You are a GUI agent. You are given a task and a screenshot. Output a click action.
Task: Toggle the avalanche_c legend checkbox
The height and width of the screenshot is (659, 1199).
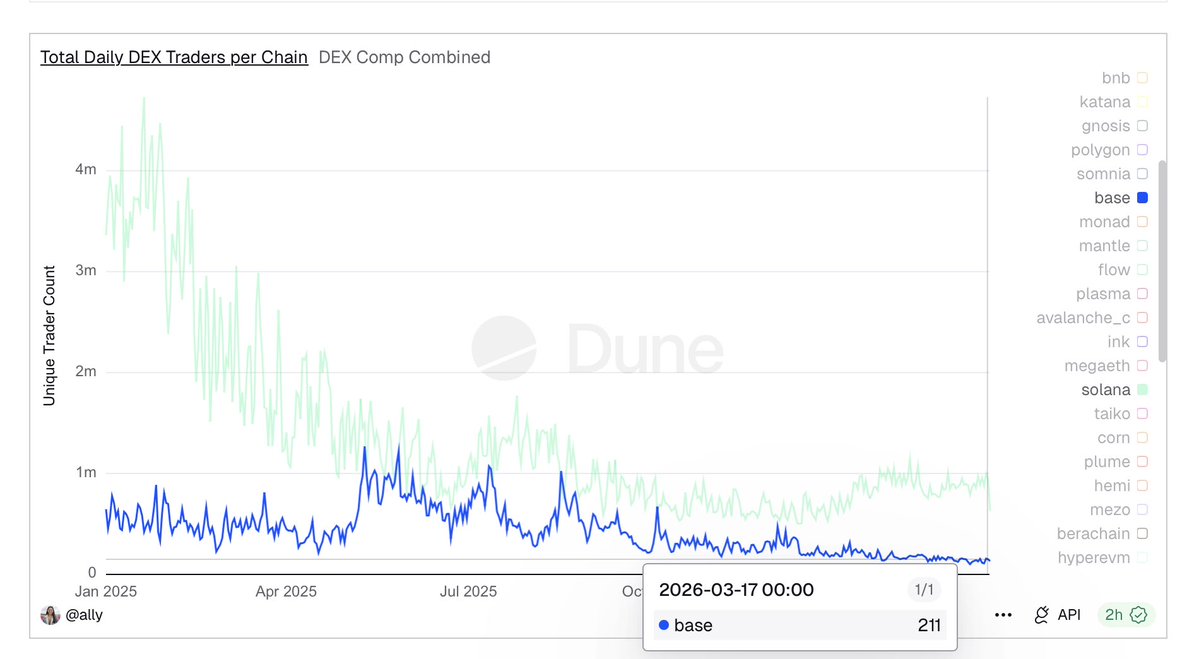tap(1142, 317)
